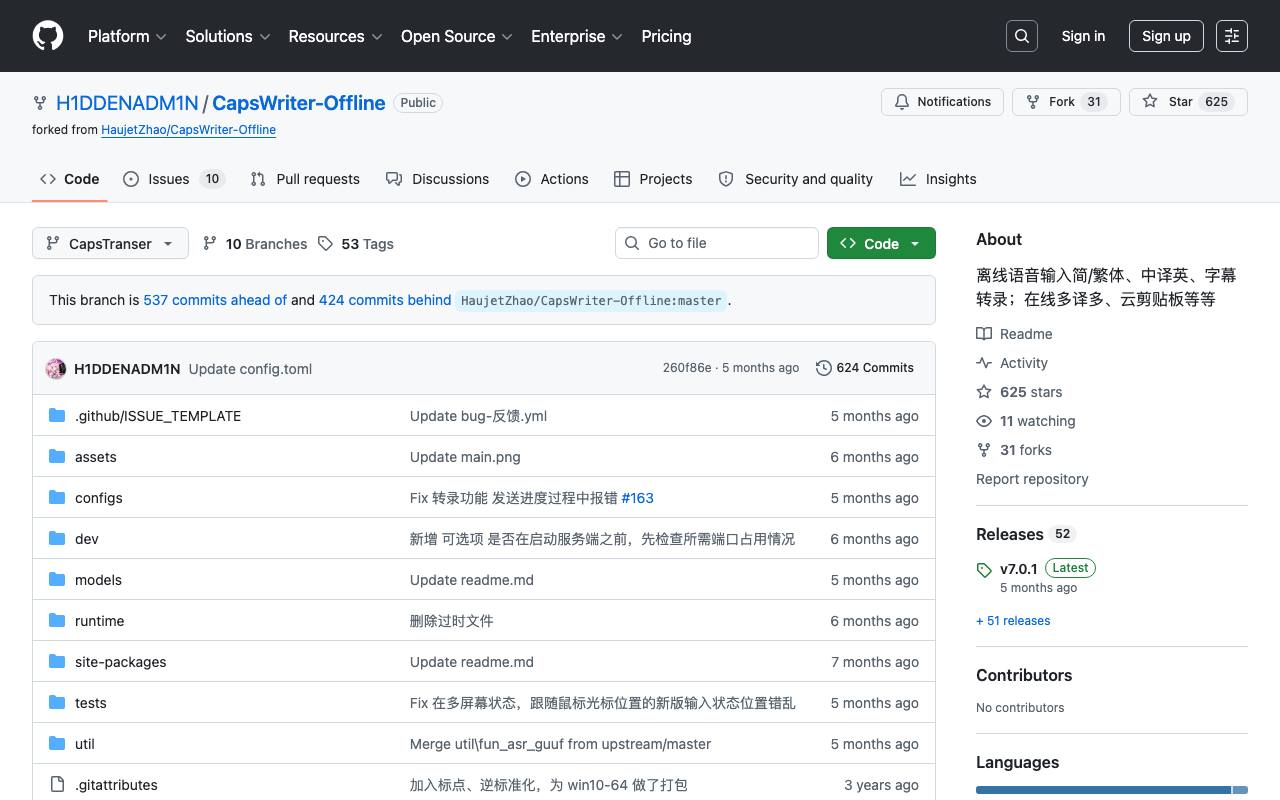Fork the repository with Fork button
The width and height of the screenshot is (1280, 800).
coord(1066,102)
